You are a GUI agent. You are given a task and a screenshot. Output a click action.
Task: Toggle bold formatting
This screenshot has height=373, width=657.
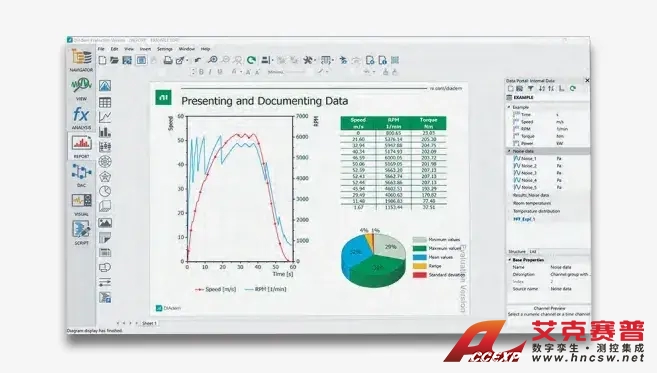201,72
